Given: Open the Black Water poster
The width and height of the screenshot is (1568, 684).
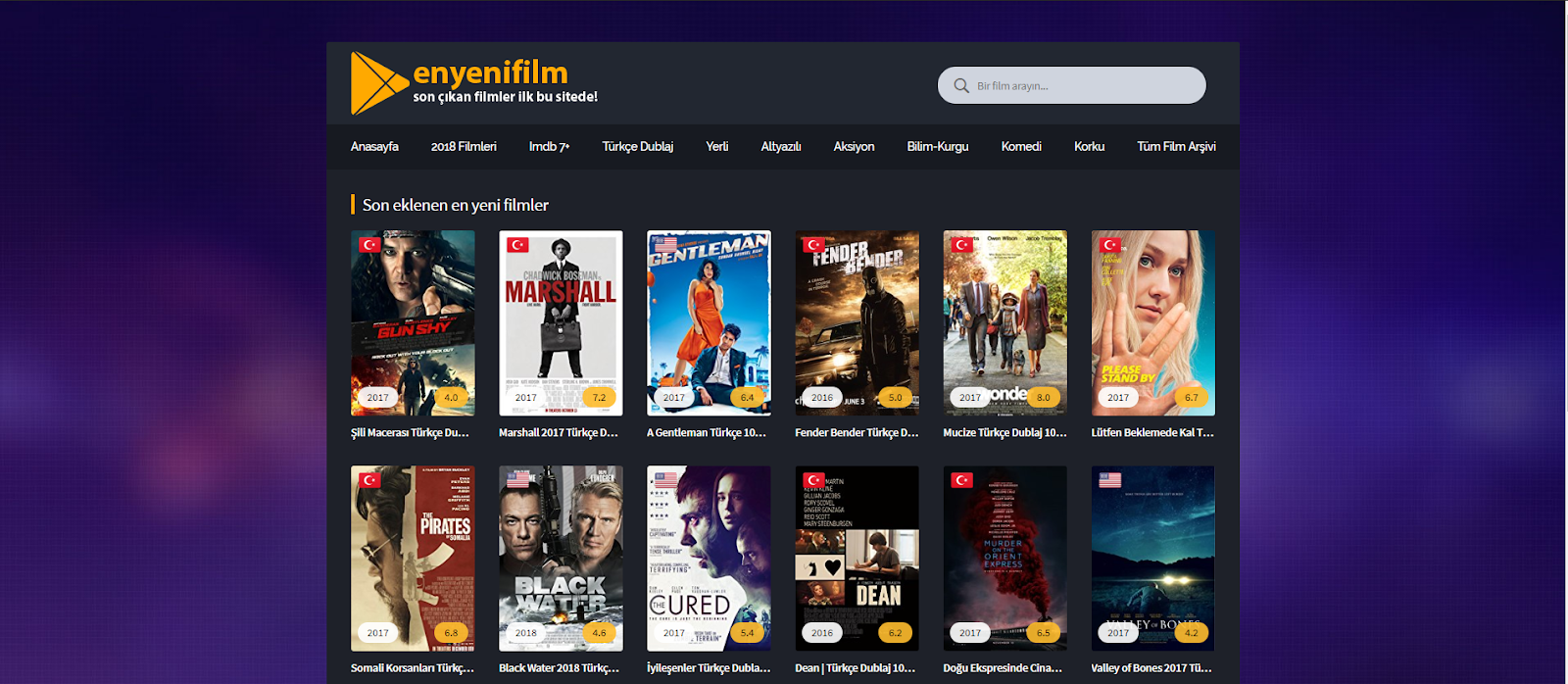Looking at the screenshot, I should 561,559.
